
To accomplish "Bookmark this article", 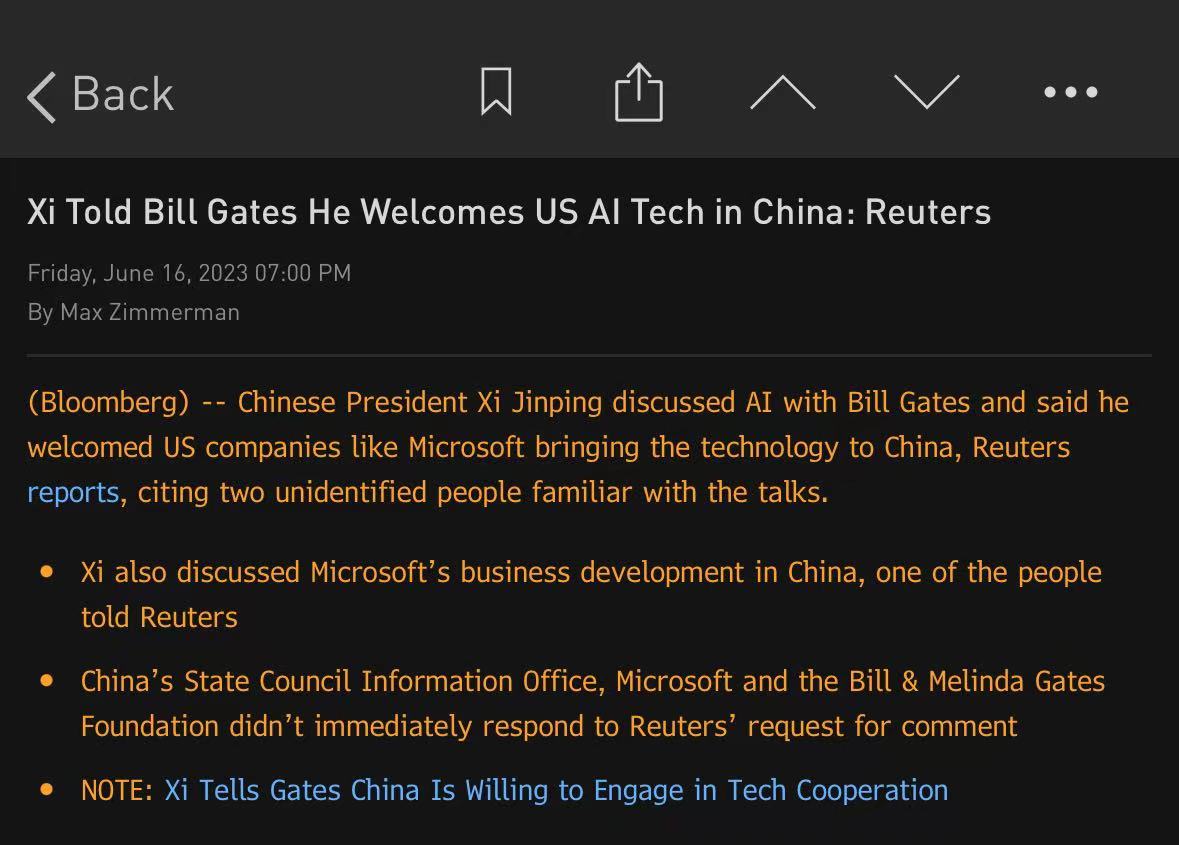I will 496,92.
